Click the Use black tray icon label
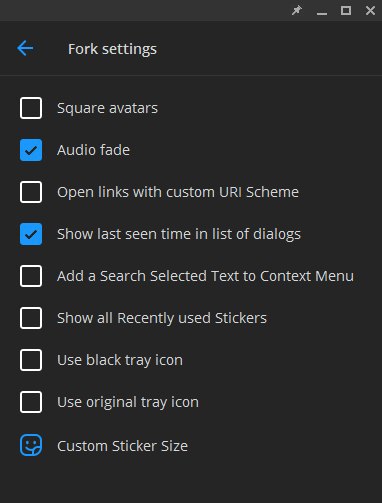This screenshot has height=503, width=382. click(120, 360)
